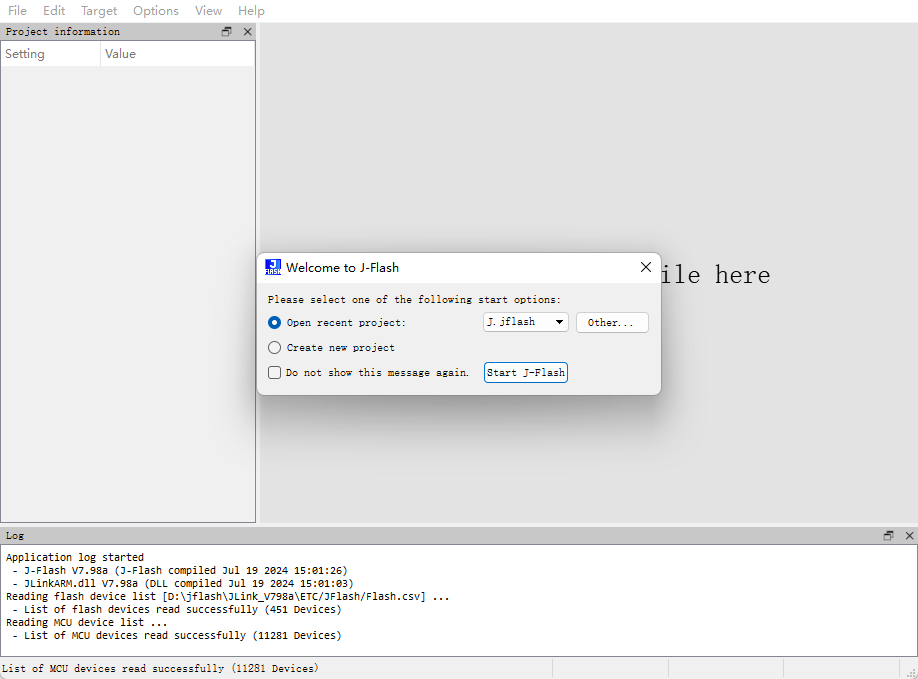Click the 'Reading flash device list' log line
The image size is (918, 679).
pos(228,596)
